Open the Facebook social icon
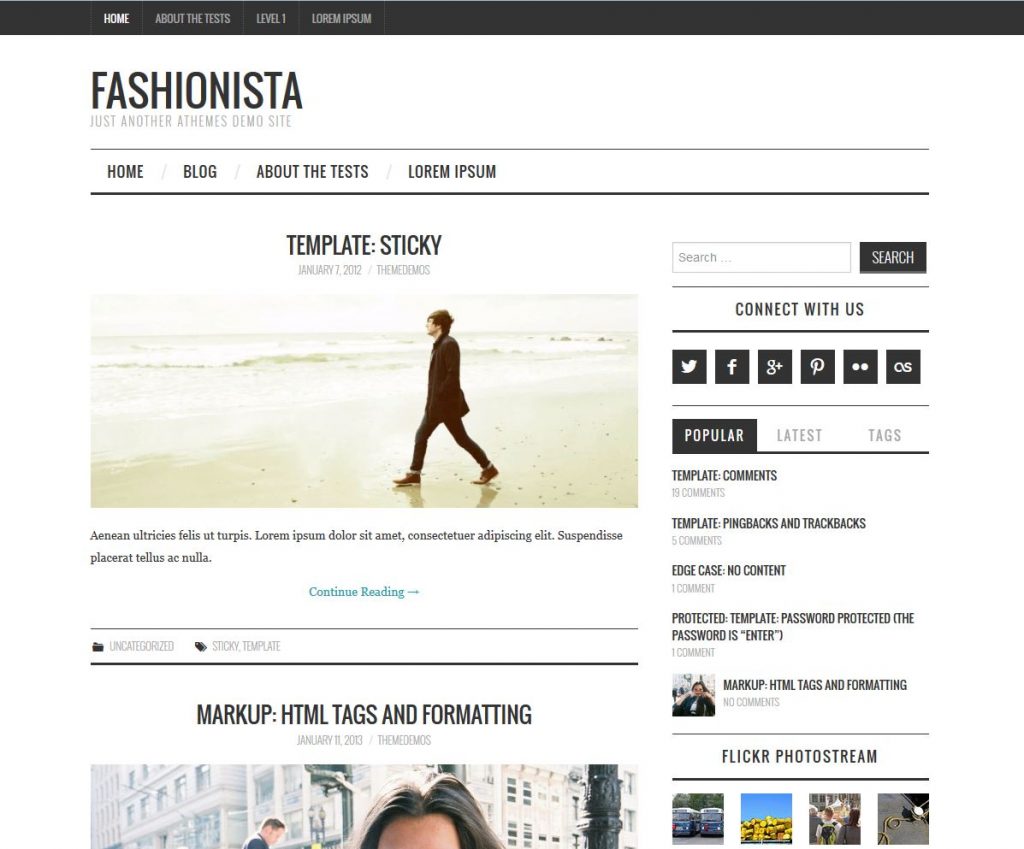1024x849 pixels. (731, 366)
